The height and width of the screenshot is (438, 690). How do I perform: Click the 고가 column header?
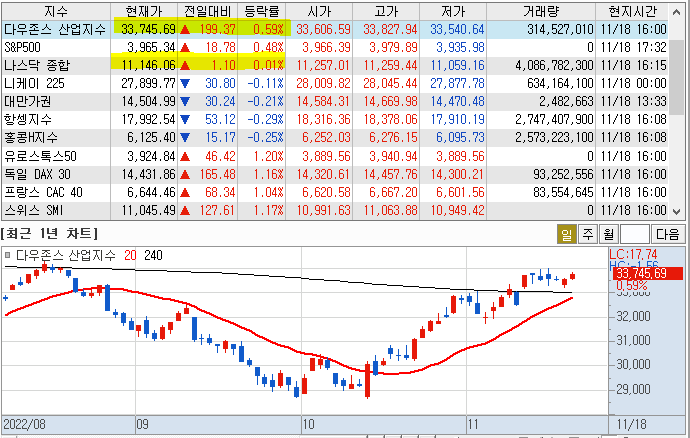coord(386,11)
